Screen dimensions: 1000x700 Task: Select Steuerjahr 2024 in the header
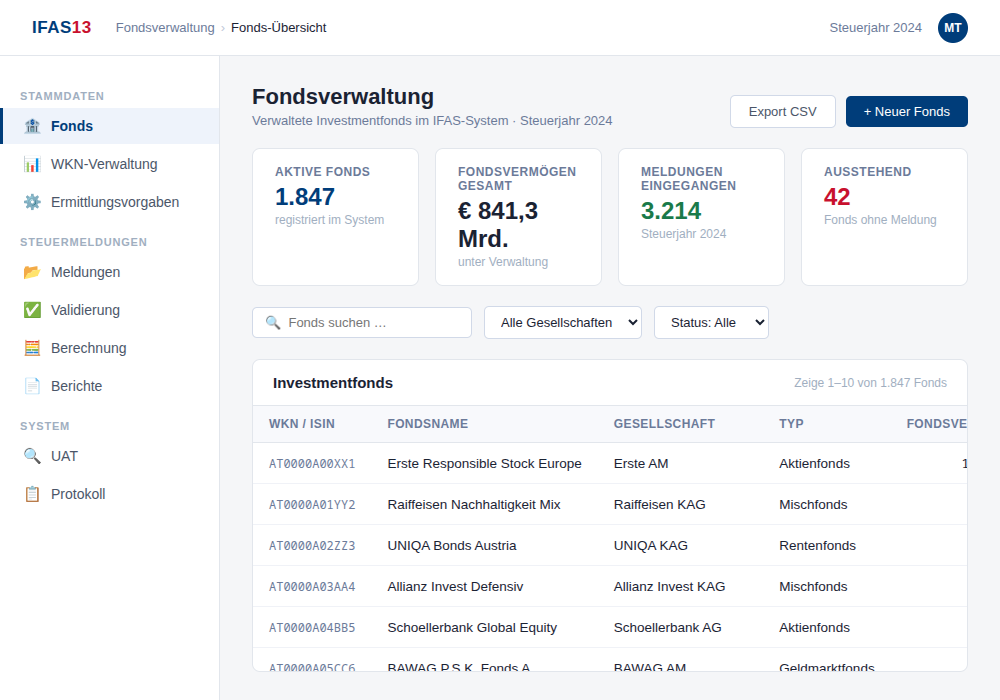pos(875,28)
